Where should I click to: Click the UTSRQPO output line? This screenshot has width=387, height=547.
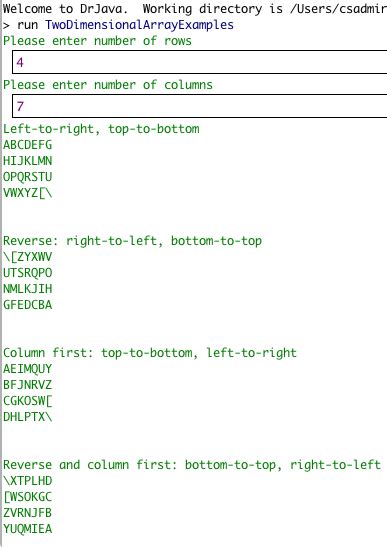point(28,273)
